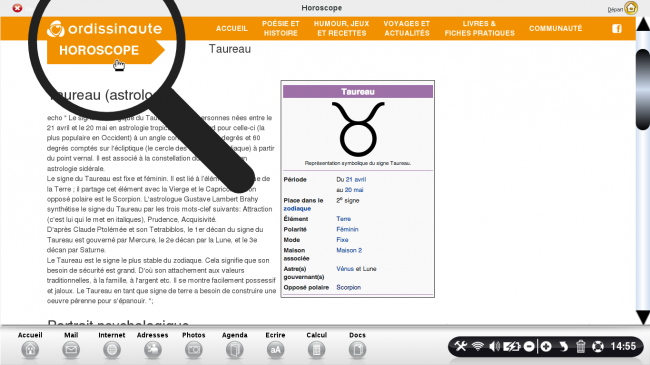
Task: Click the clock showing 14:55
Action: click(x=623, y=346)
